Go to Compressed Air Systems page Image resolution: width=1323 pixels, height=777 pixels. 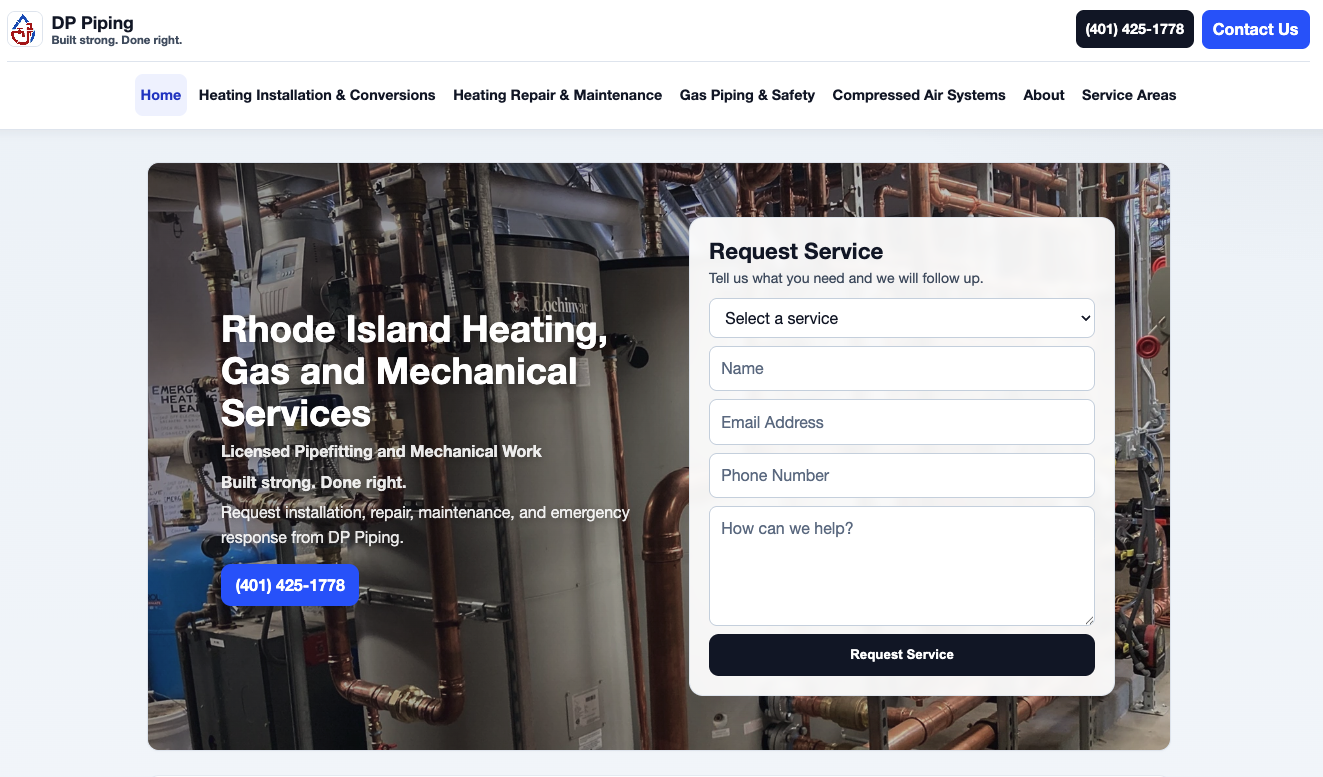pos(919,95)
